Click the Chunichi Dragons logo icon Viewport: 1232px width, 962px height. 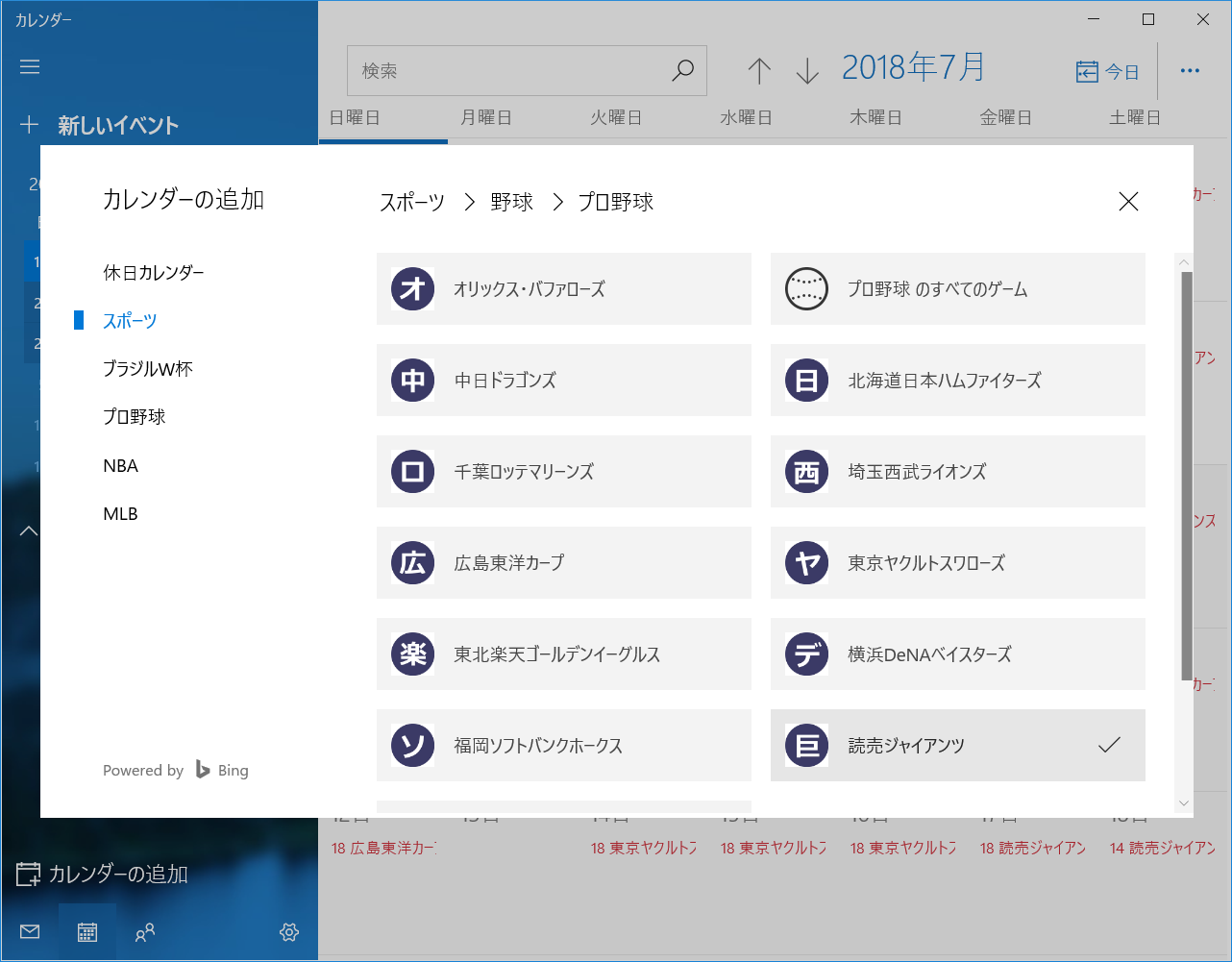click(411, 380)
